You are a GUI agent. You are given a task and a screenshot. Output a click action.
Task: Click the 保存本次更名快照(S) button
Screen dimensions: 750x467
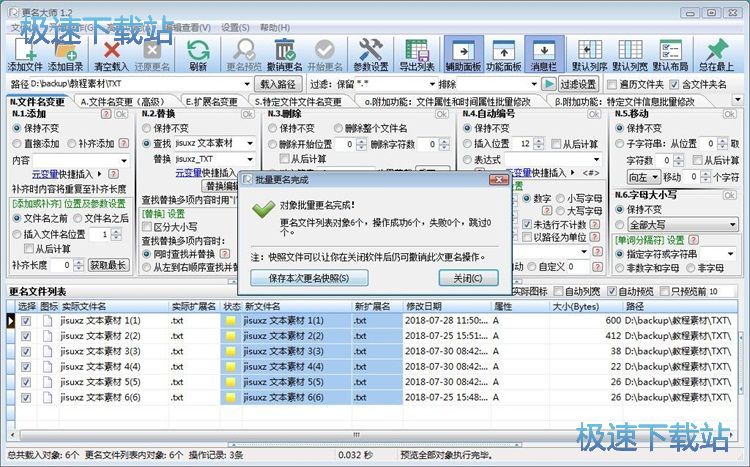309,278
